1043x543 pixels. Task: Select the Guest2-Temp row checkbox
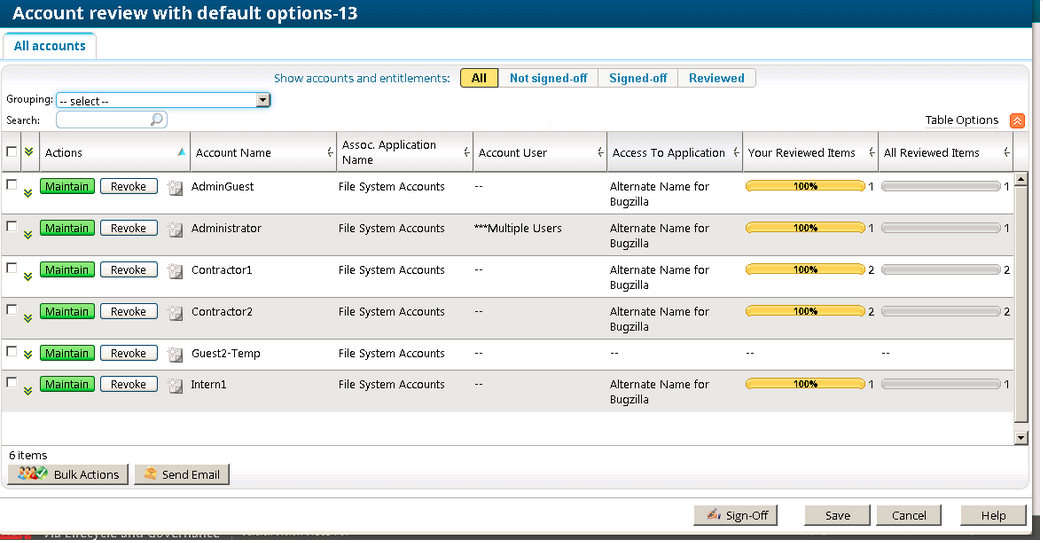click(12, 352)
